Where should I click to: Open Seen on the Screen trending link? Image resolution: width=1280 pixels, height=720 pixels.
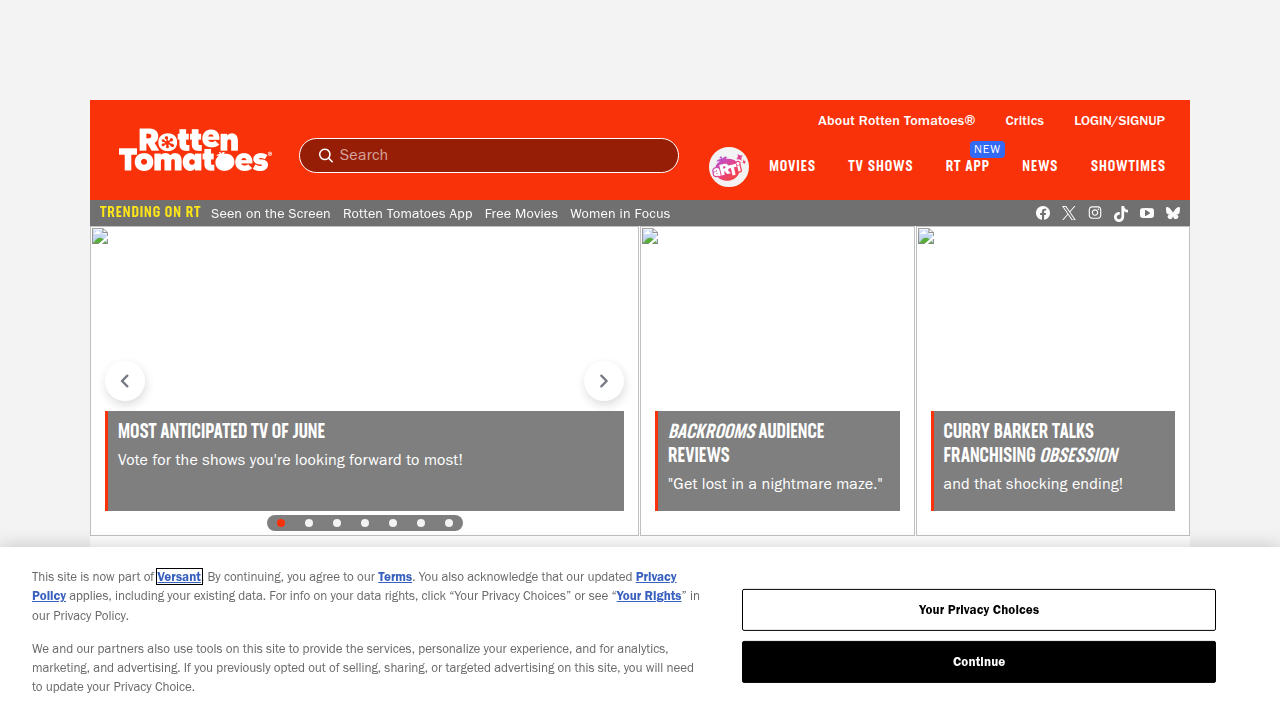click(x=270, y=213)
